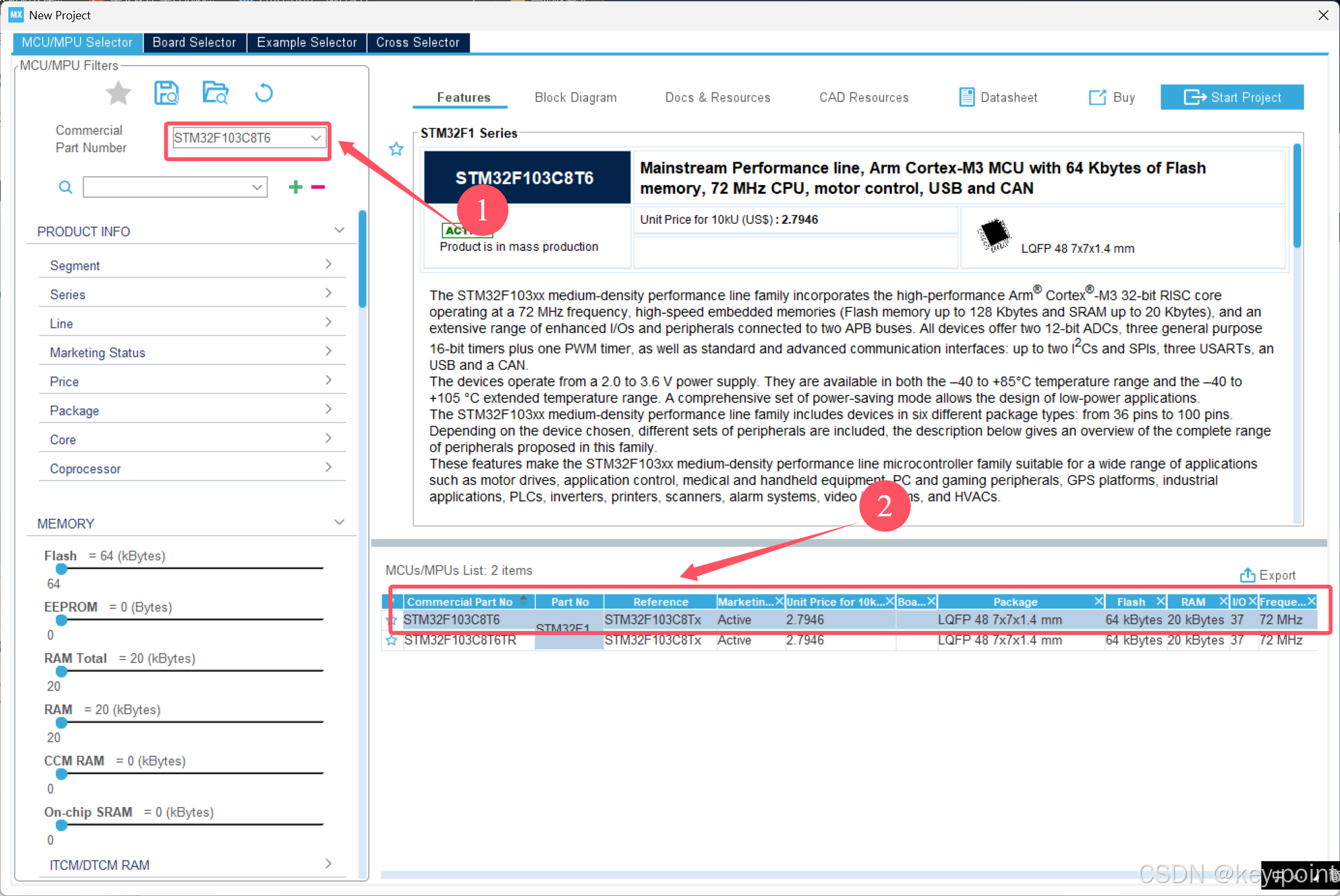Switch to the Board Selector tab
Image resolution: width=1340 pixels, height=896 pixels.
coord(194,43)
